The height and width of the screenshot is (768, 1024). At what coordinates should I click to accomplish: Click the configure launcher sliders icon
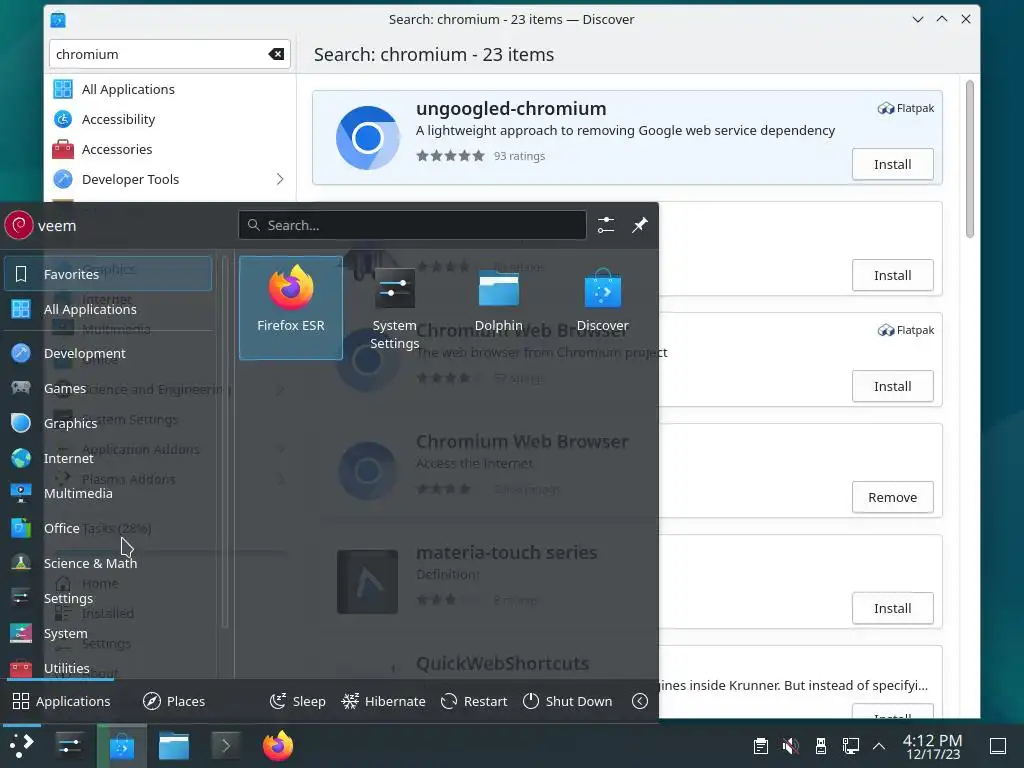coord(605,225)
